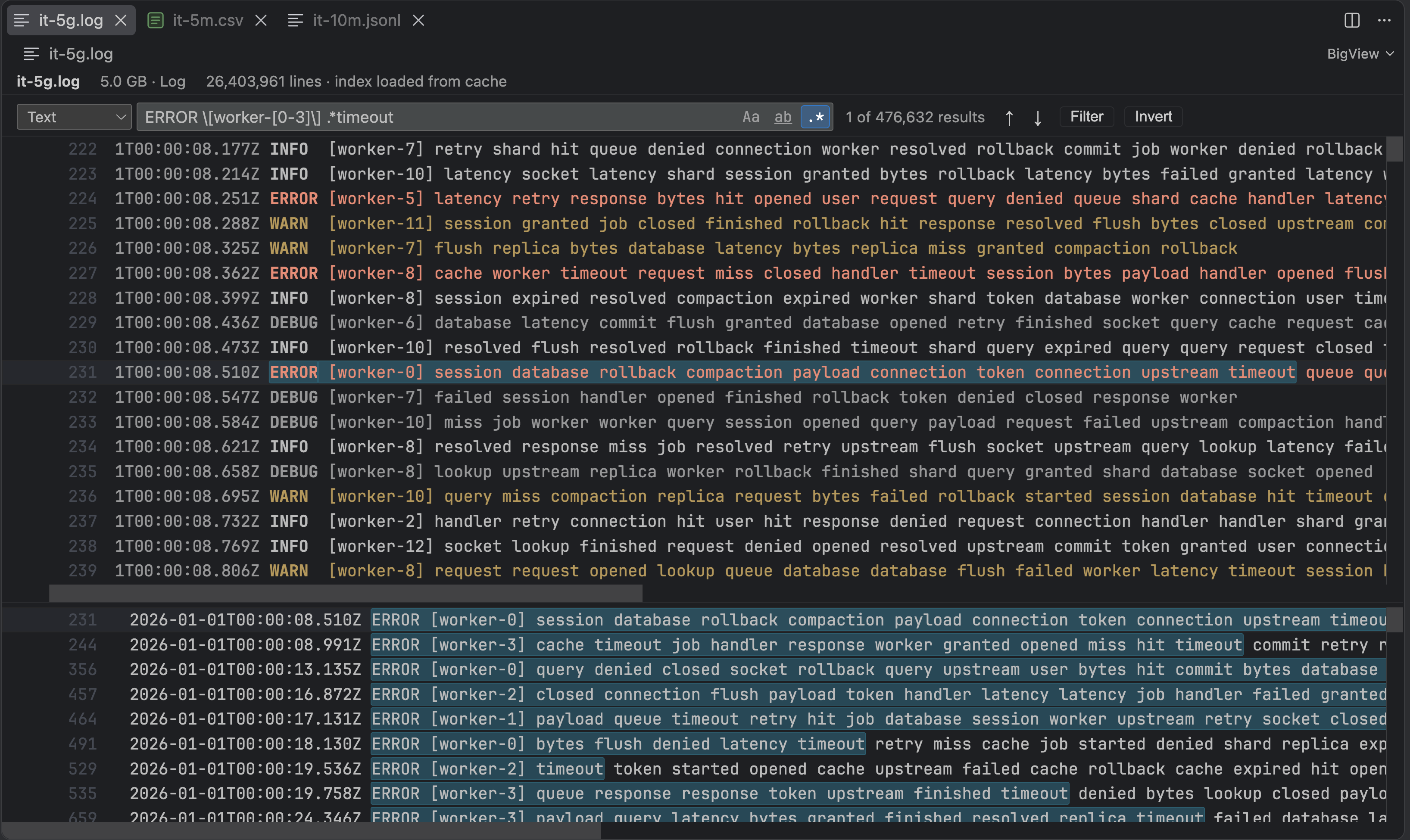Go to next result with down arrow

coord(1037,118)
